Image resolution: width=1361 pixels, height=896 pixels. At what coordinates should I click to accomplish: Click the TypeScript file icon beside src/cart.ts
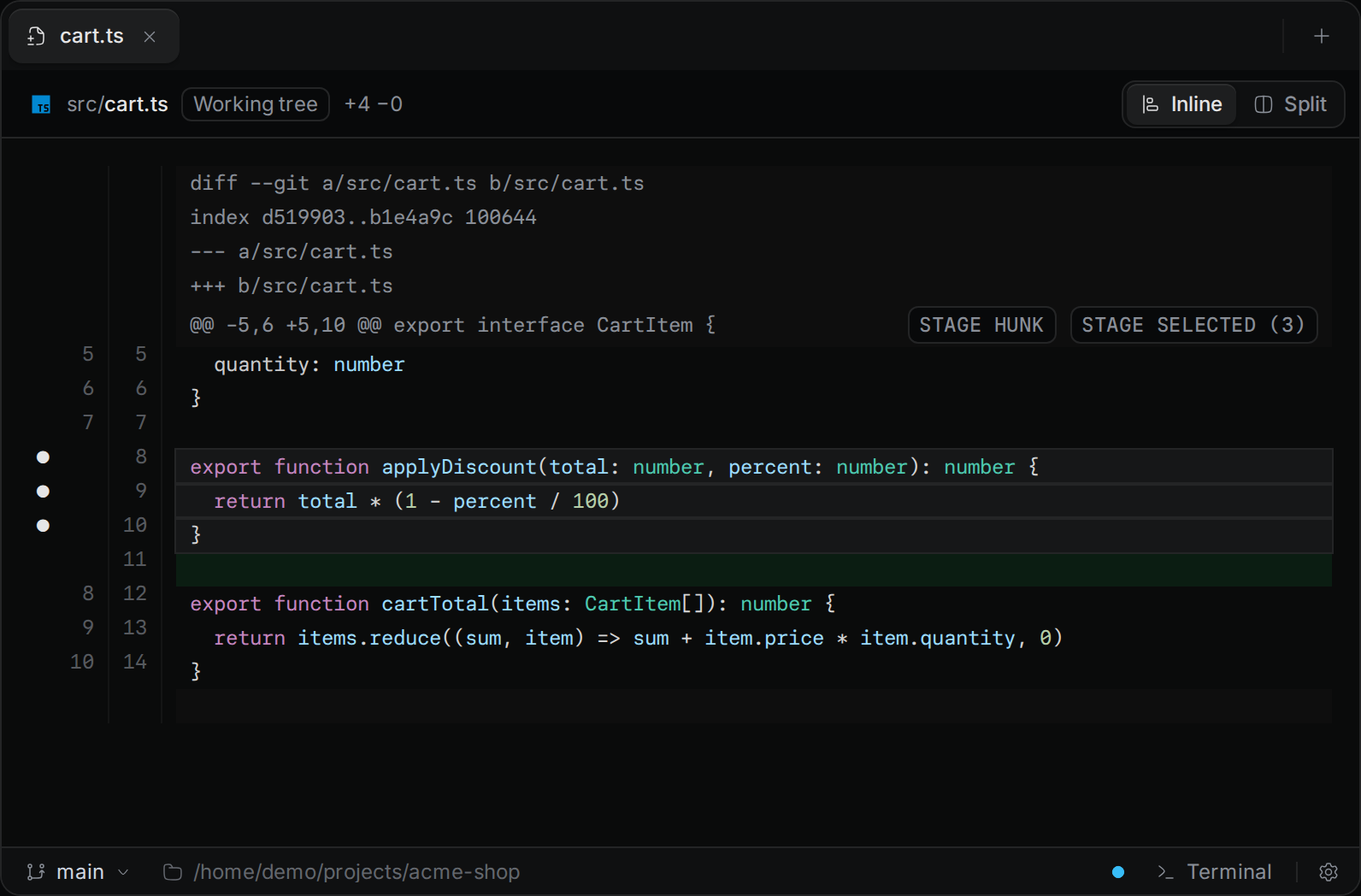click(x=41, y=104)
